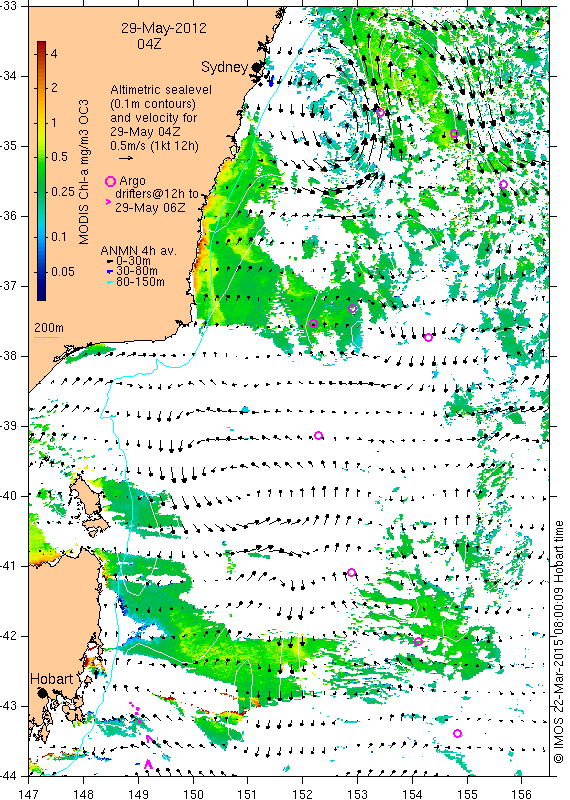Select the Argo float near 41.1°S 152.9°E
570x800 pixels.
click(x=351, y=572)
